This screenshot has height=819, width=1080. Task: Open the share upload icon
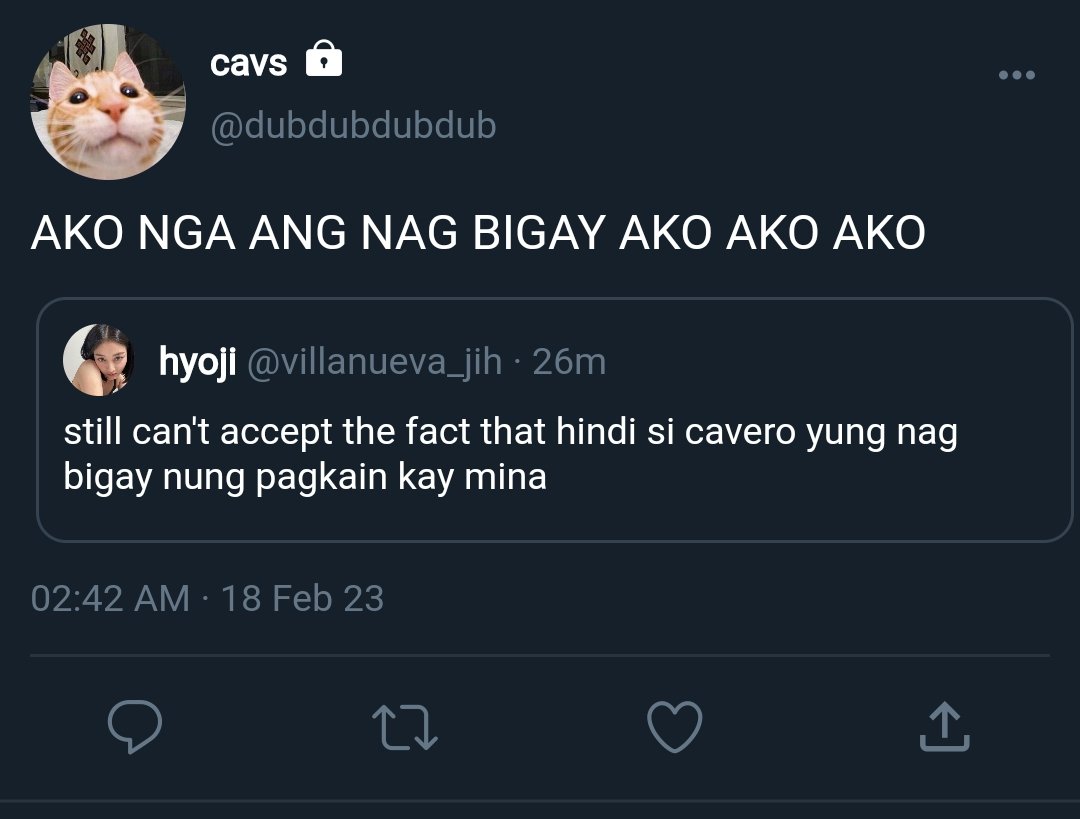(x=944, y=726)
